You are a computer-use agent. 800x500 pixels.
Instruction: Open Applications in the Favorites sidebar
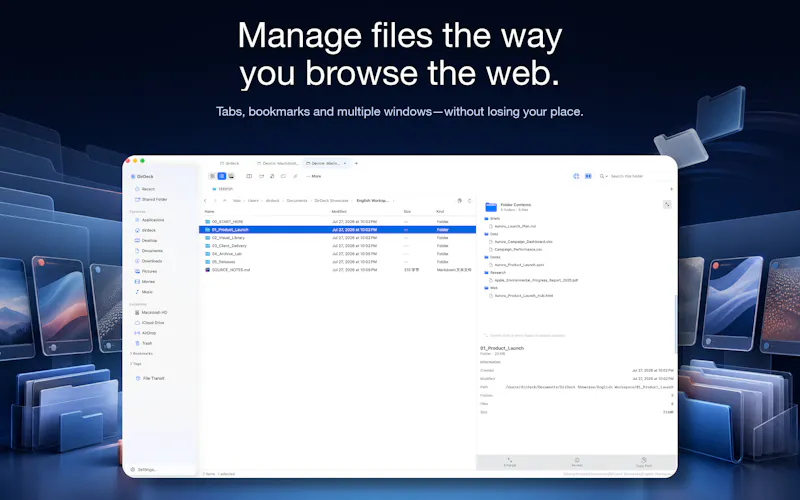(x=149, y=220)
